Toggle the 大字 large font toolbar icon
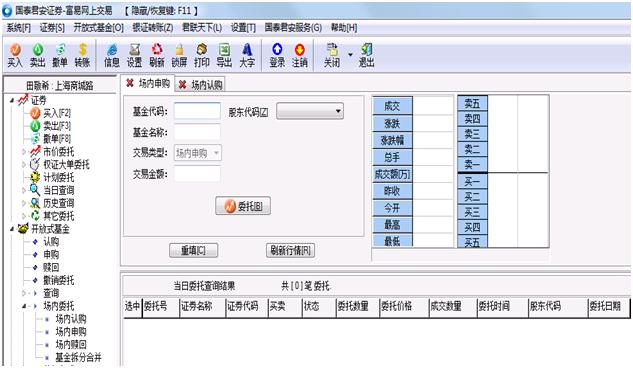The height and width of the screenshot is (368, 633). point(247,55)
